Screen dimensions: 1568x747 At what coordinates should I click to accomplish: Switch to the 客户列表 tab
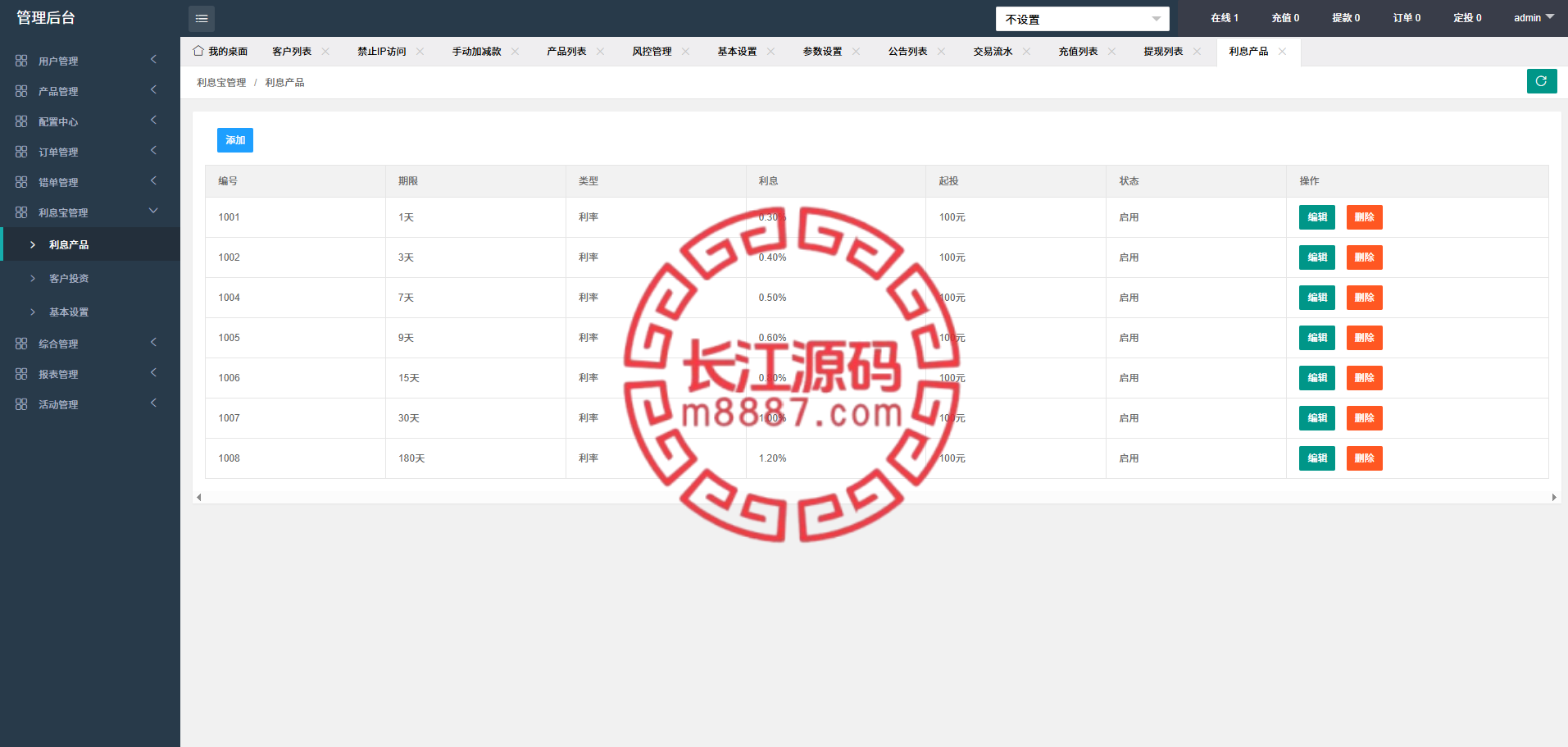coord(292,51)
